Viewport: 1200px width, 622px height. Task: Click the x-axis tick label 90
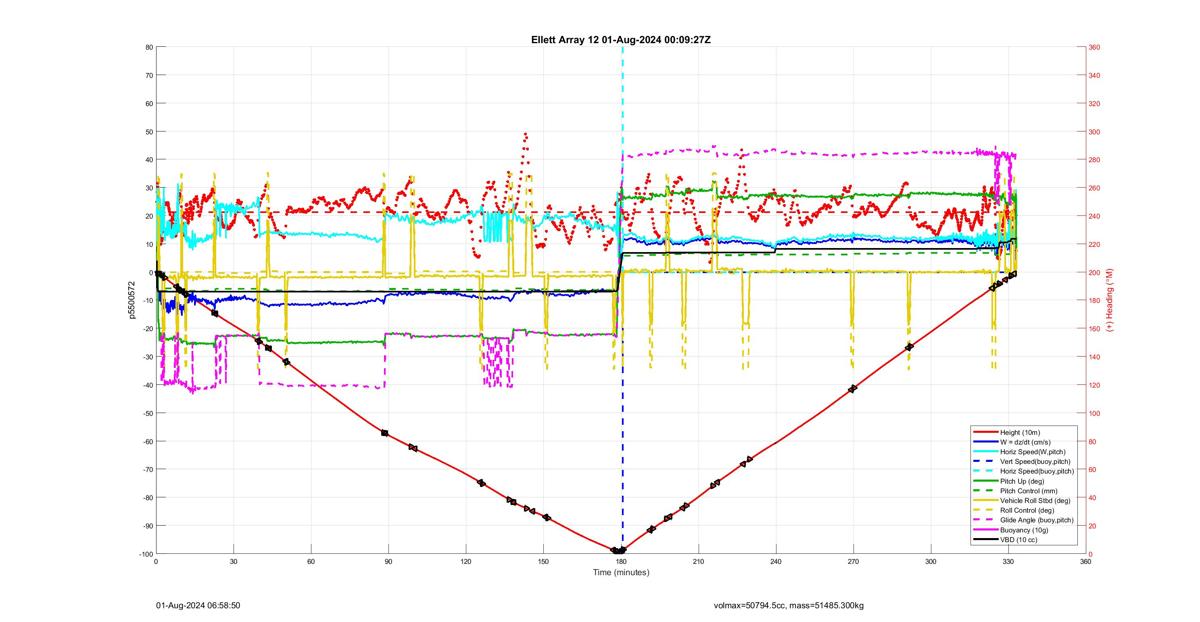pos(388,562)
